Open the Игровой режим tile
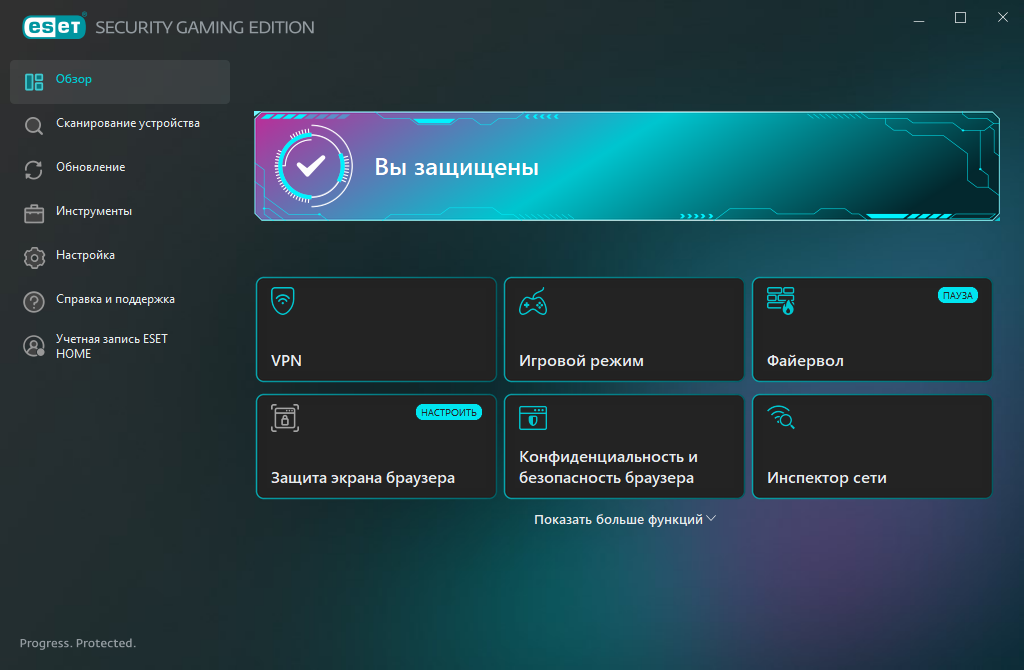The width and height of the screenshot is (1024, 670). pyautogui.click(x=624, y=329)
